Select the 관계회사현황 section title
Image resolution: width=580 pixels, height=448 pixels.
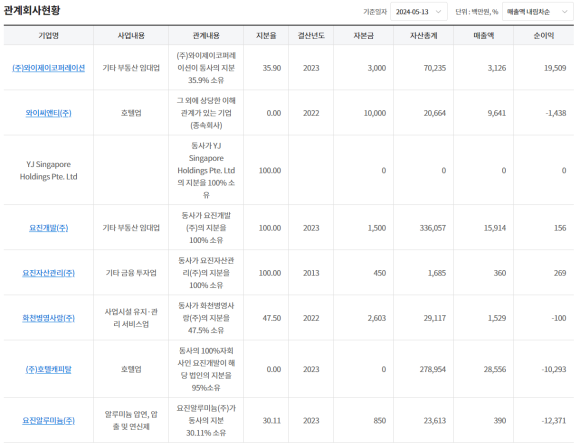tap(32, 10)
